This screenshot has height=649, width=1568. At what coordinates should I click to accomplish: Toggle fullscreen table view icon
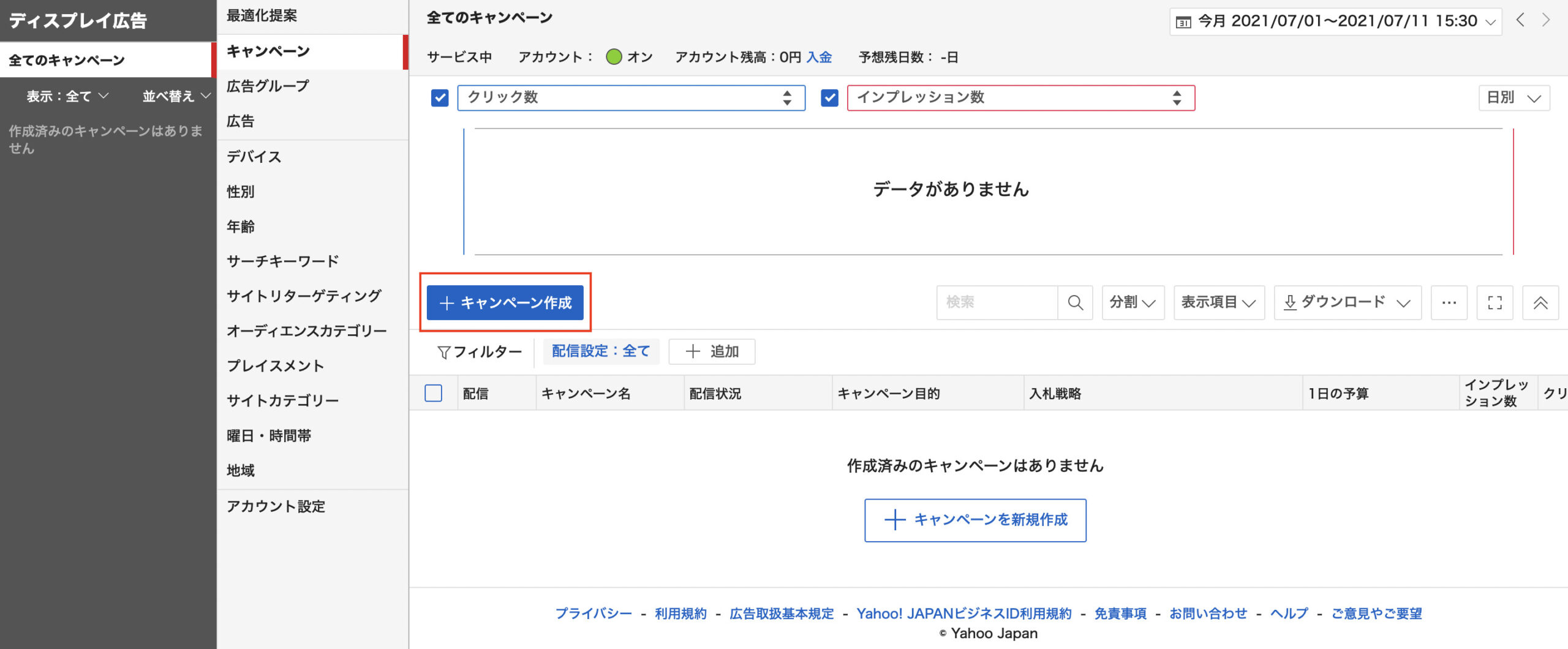point(1494,302)
